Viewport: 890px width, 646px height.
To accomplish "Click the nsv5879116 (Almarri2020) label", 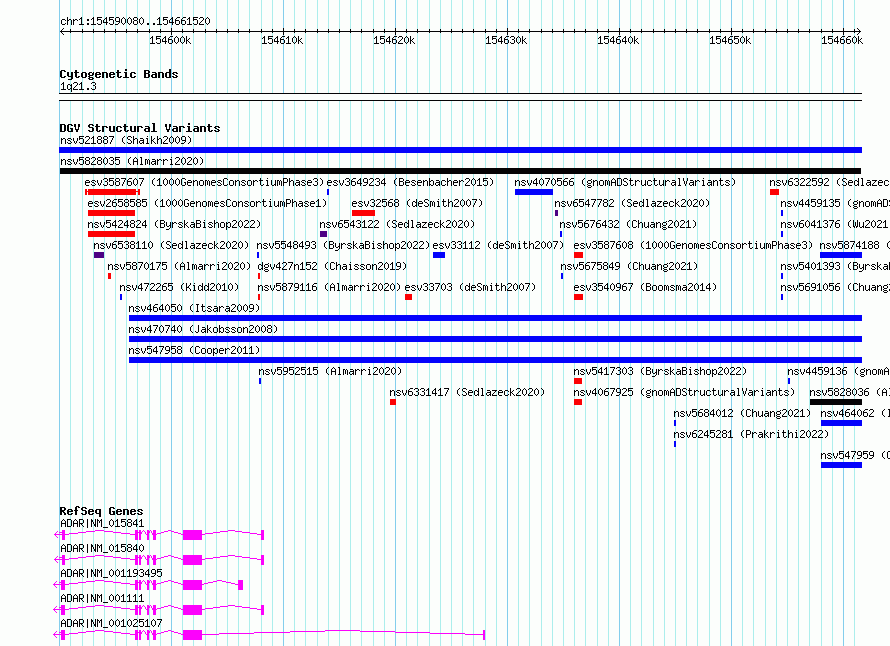I will pyautogui.click(x=329, y=287).
